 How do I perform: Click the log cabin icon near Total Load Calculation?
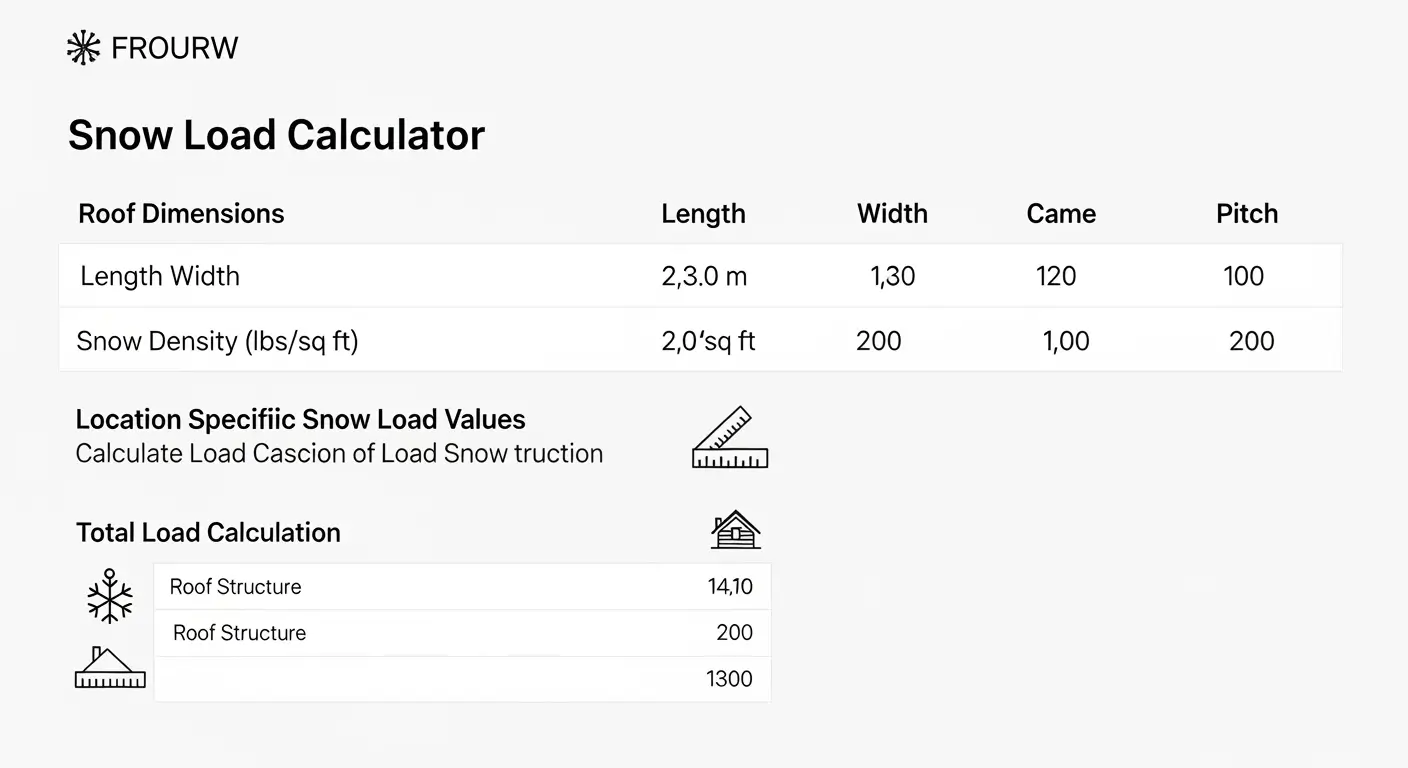tap(737, 528)
